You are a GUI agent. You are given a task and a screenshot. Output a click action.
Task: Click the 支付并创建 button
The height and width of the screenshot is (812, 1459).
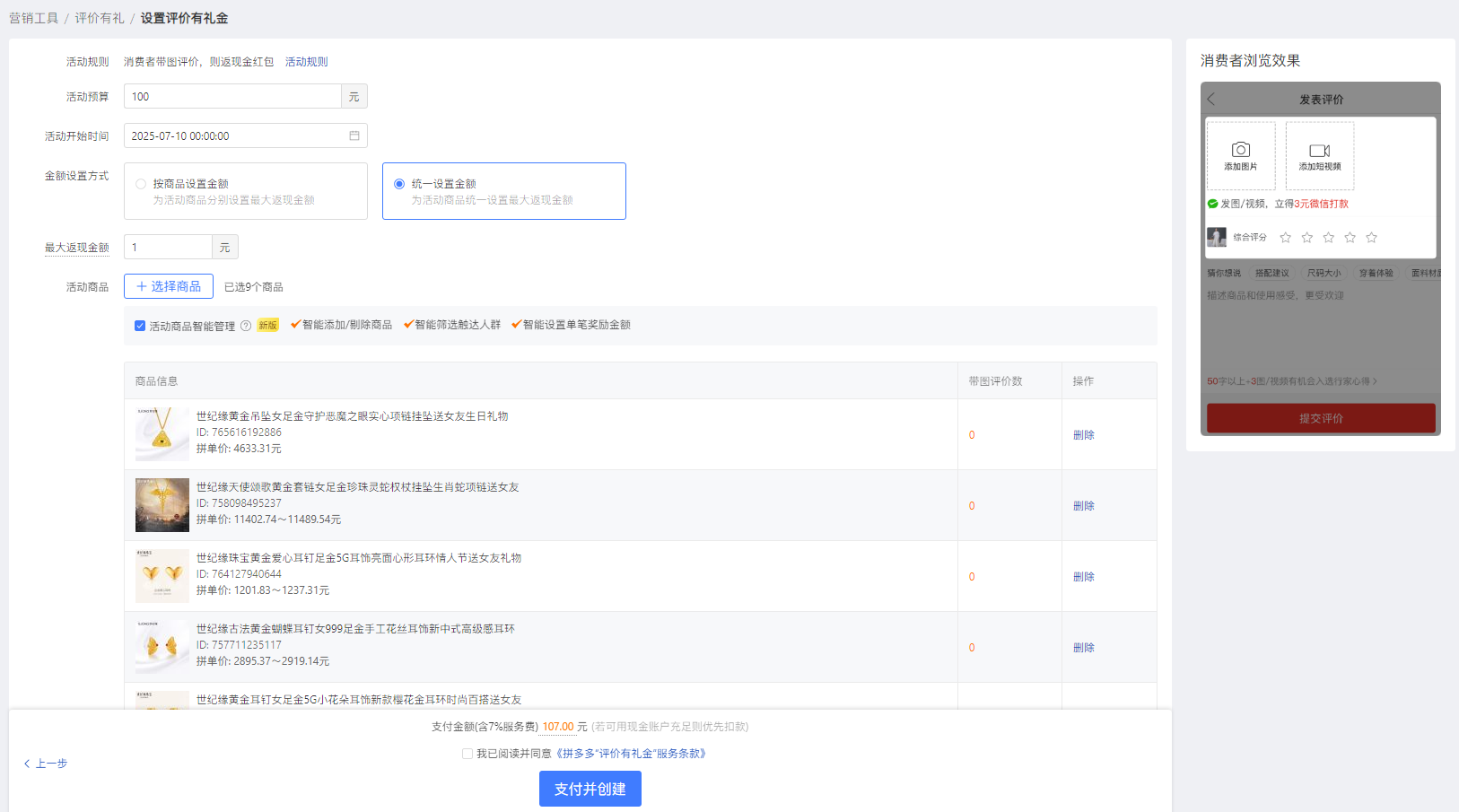tap(590, 789)
